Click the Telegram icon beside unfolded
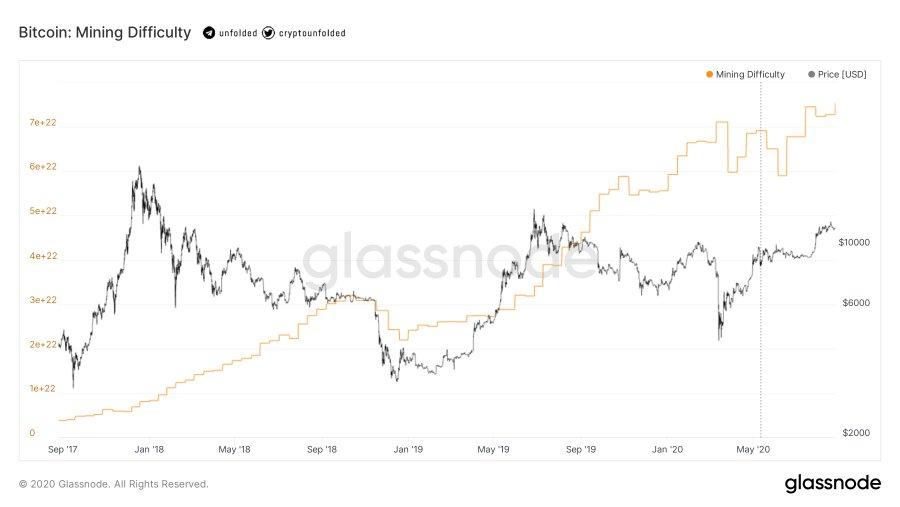The width and height of the screenshot is (900, 507). coord(209,33)
